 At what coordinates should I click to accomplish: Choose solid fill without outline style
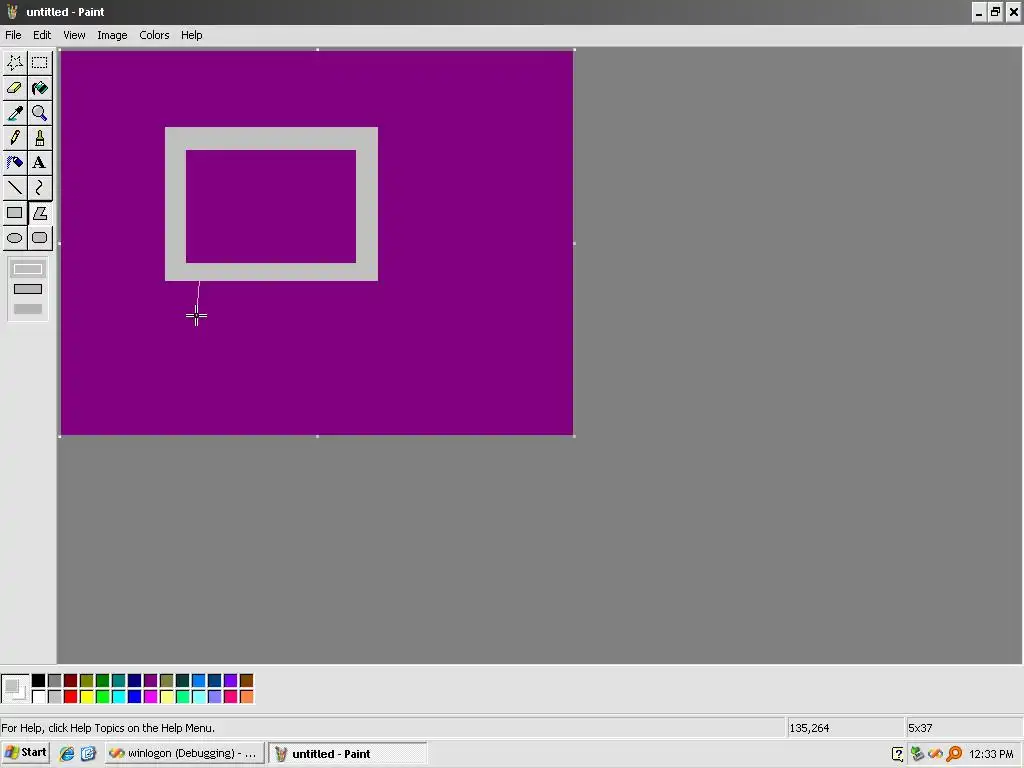[28, 309]
